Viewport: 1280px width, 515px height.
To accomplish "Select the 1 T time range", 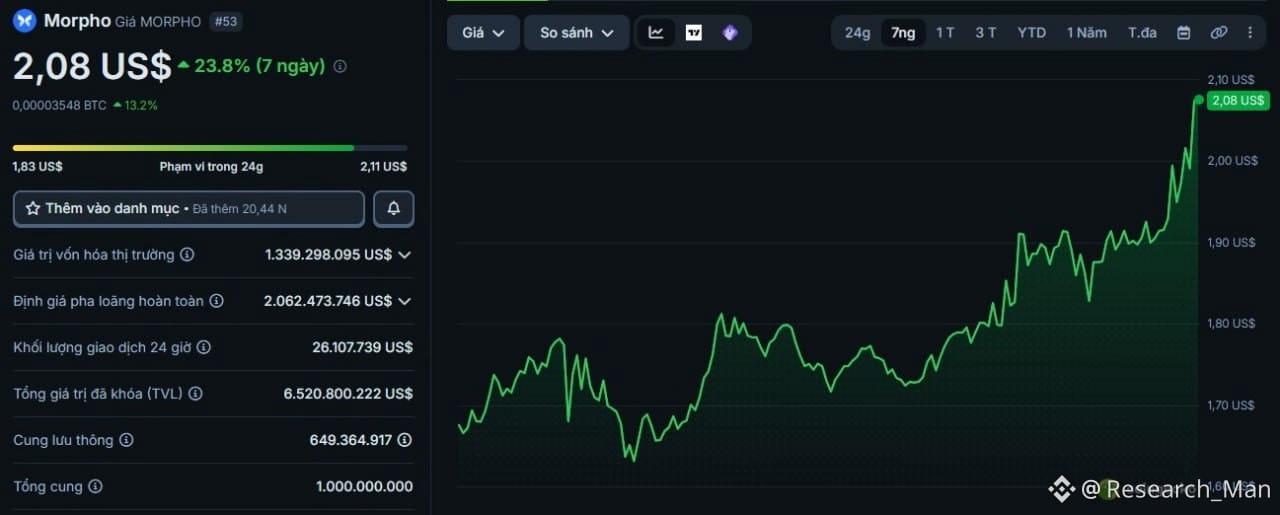I will [x=945, y=32].
